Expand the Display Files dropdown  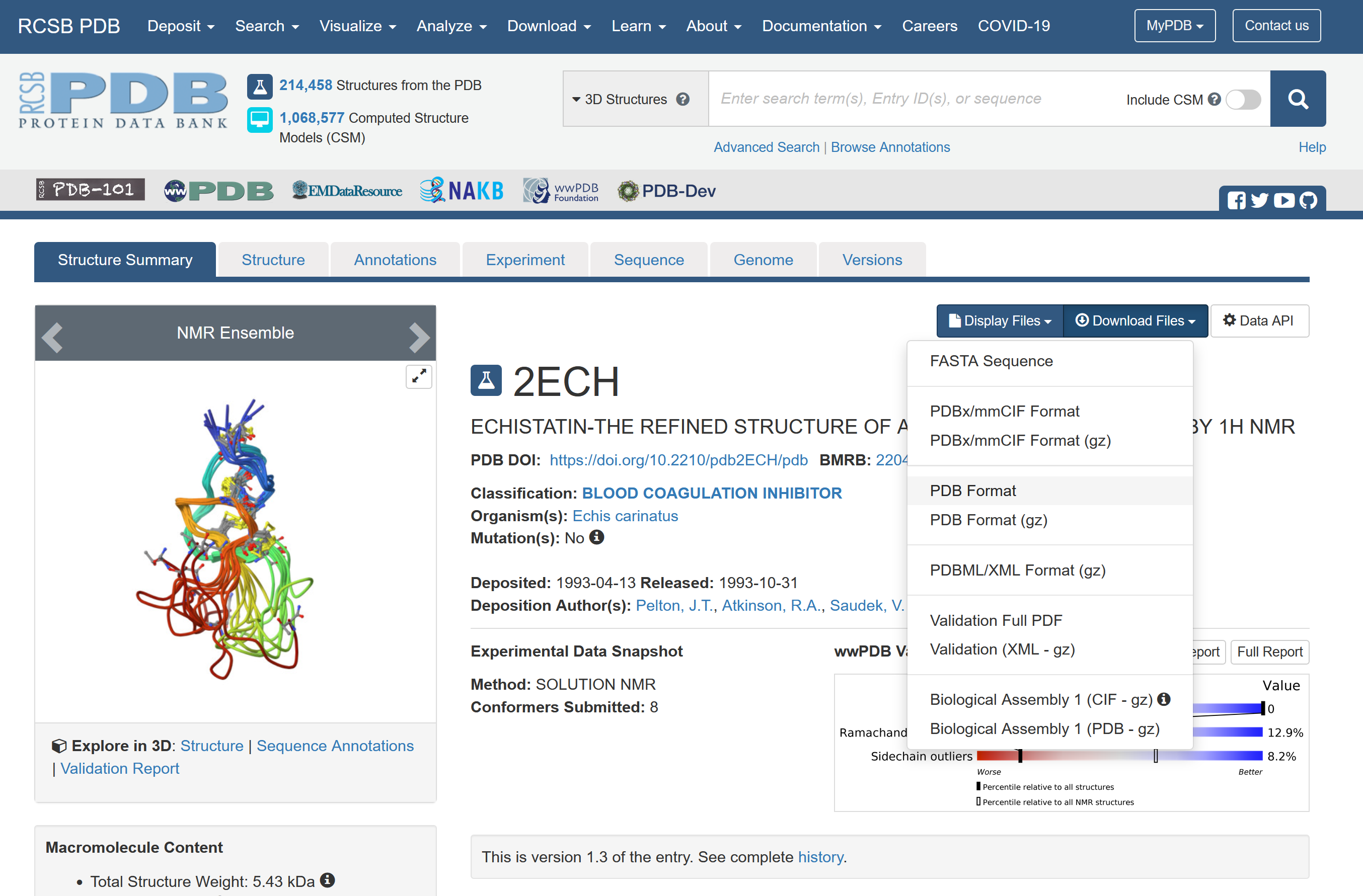pos(999,320)
